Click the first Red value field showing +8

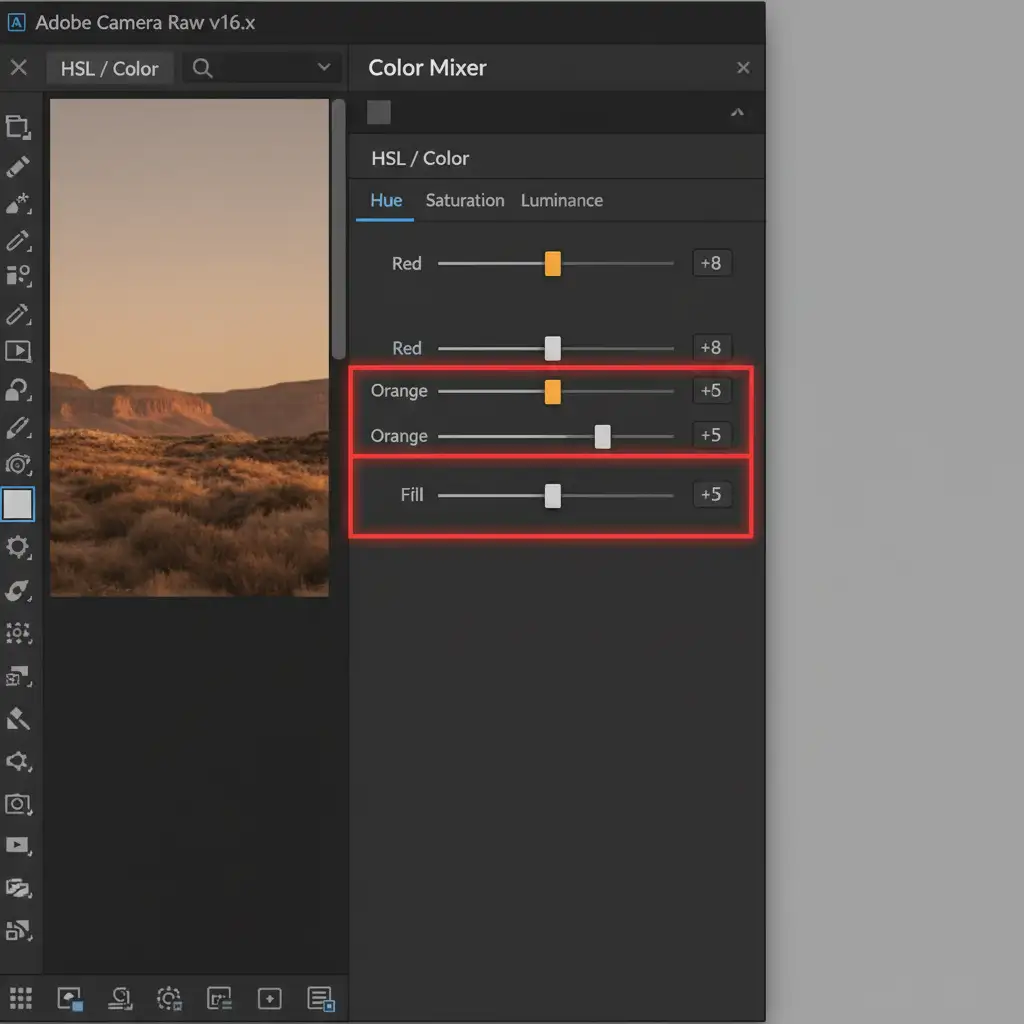click(711, 264)
